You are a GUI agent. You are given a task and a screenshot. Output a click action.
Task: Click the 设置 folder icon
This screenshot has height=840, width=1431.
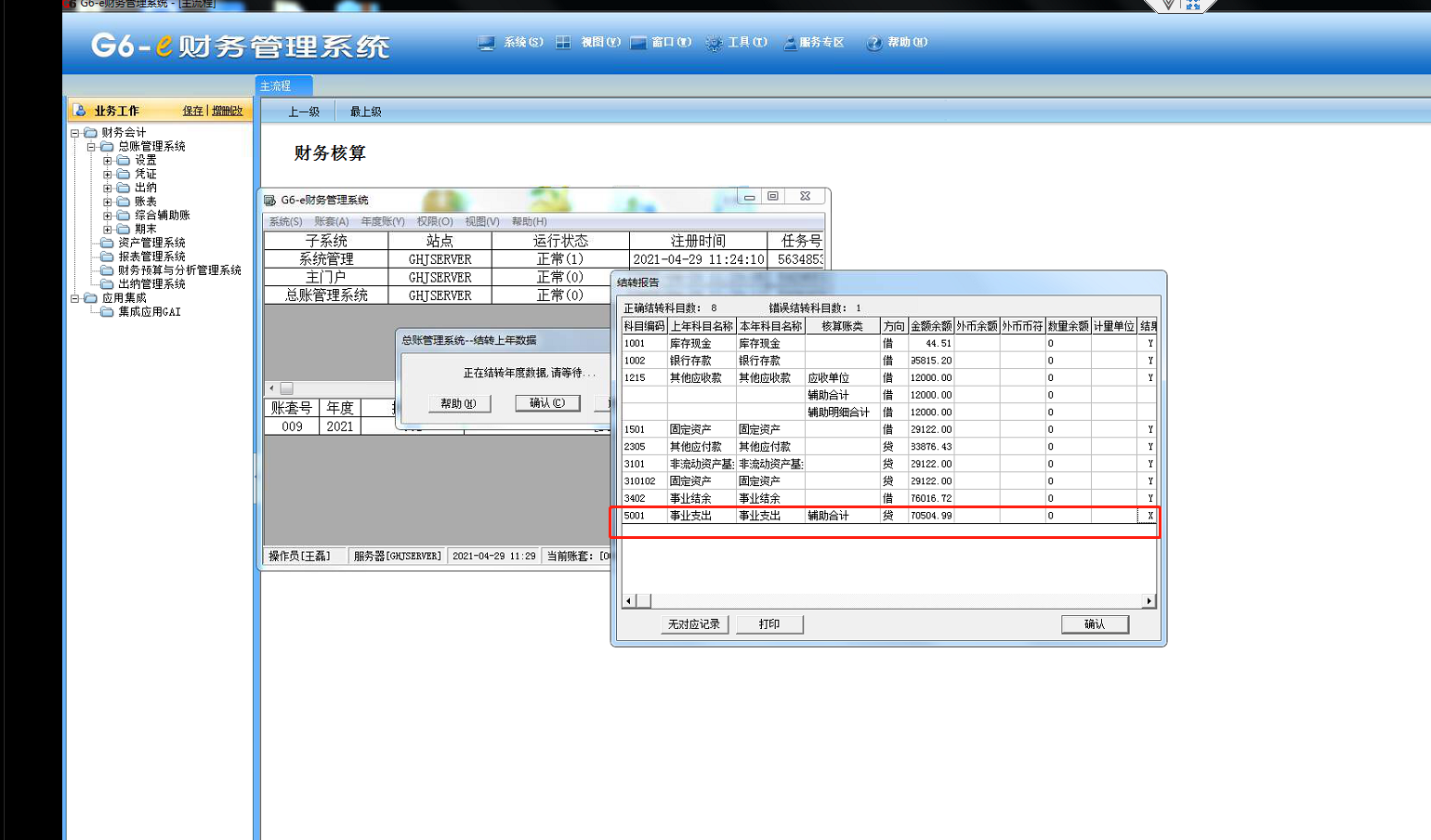(124, 161)
